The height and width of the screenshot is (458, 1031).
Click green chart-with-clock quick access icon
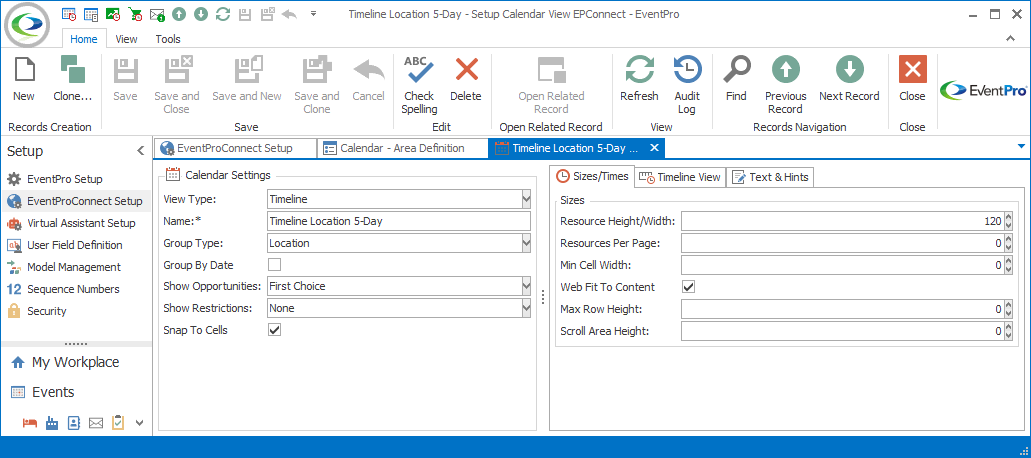pos(113,14)
